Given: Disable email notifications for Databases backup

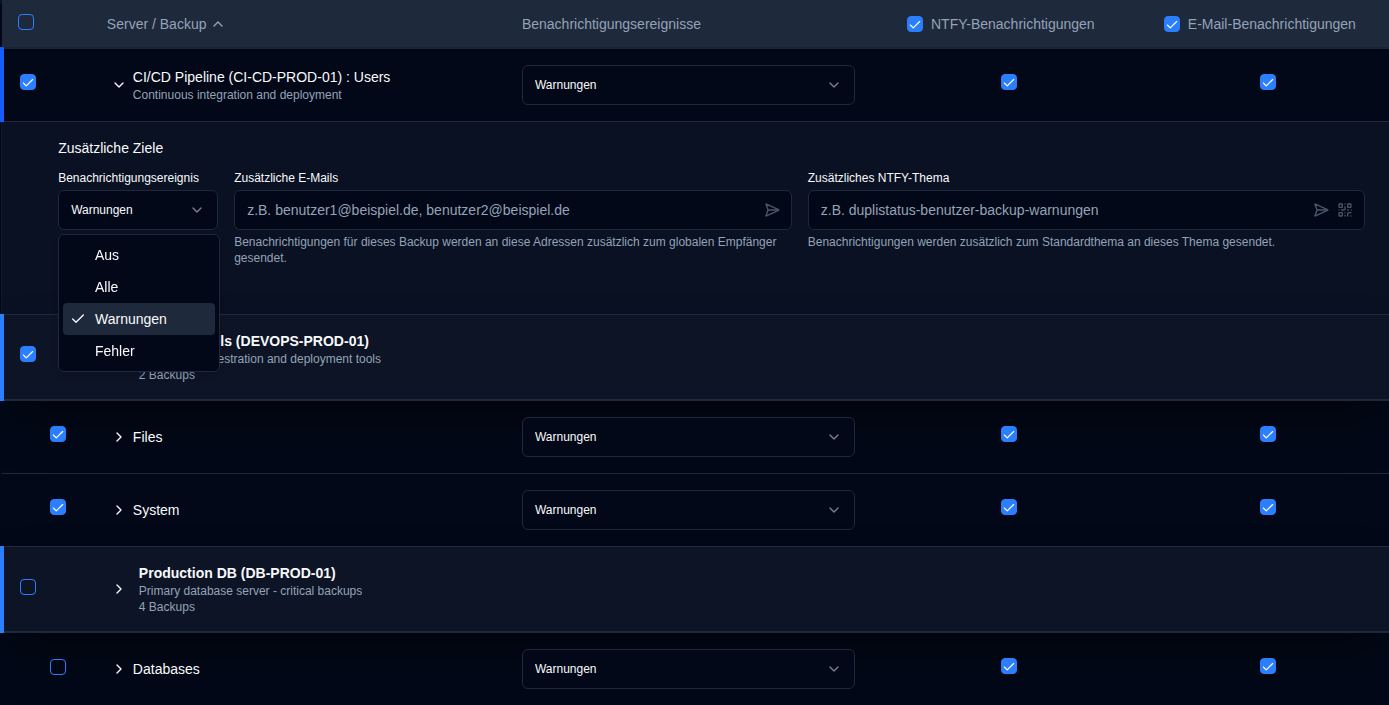Looking at the screenshot, I should [1268, 666].
